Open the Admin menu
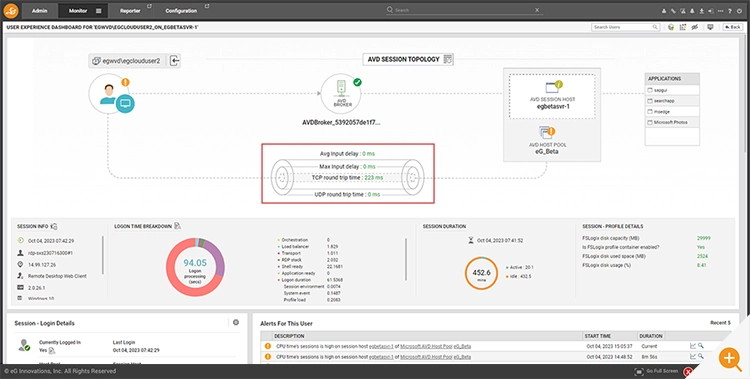The height and width of the screenshot is (379, 750). tap(39, 11)
